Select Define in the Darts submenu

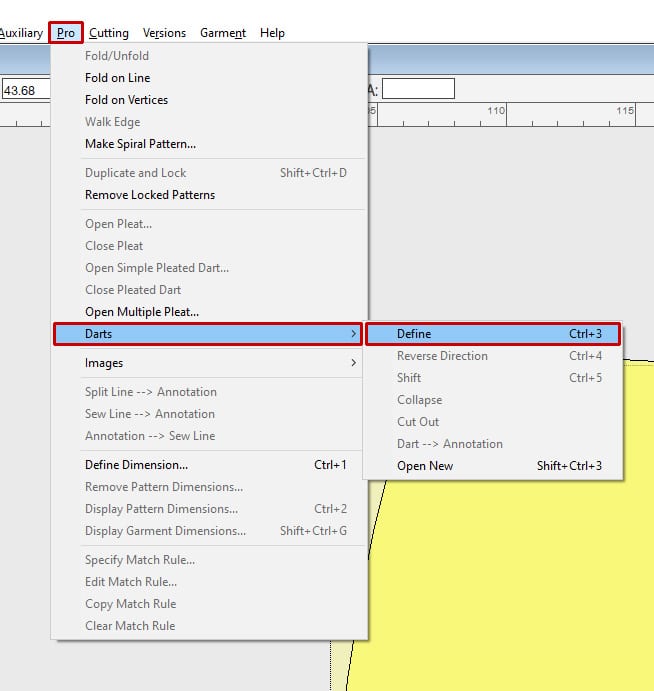[x=493, y=334]
